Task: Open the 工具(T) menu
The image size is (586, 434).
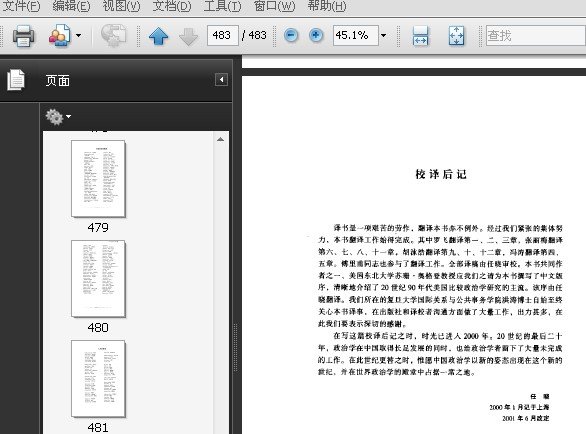Action: pyautogui.click(x=222, y=6)
